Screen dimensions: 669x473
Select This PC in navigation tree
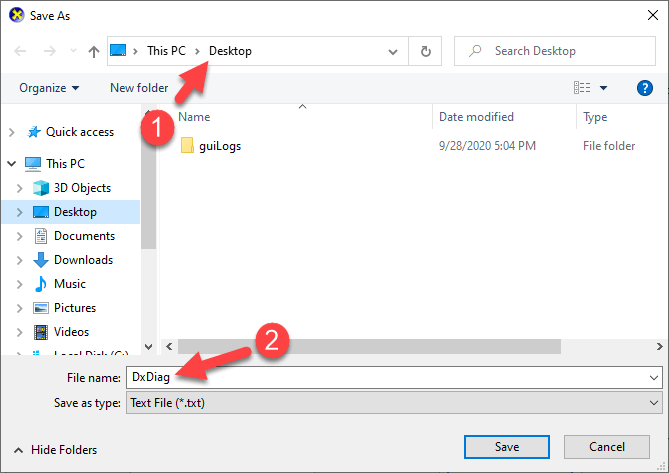[x=65, y=164]
